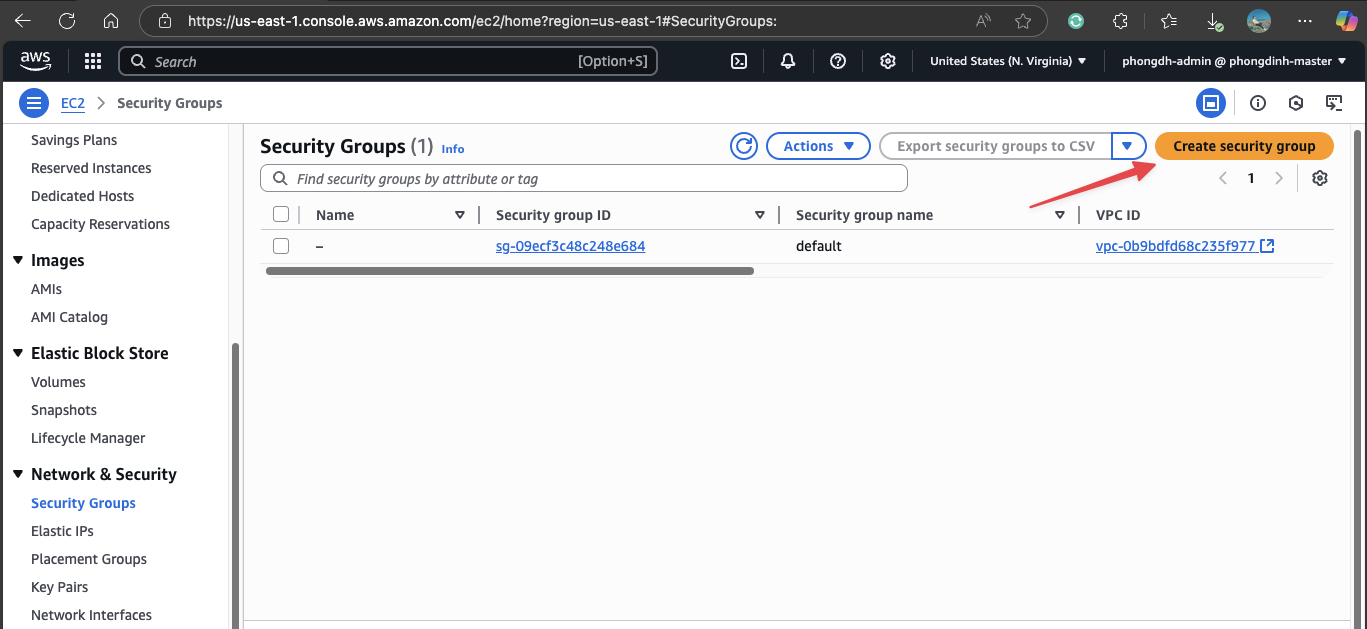Click the table horizontal scrollbar
This screenshot has height=629, width=1367.
point(510,271)
